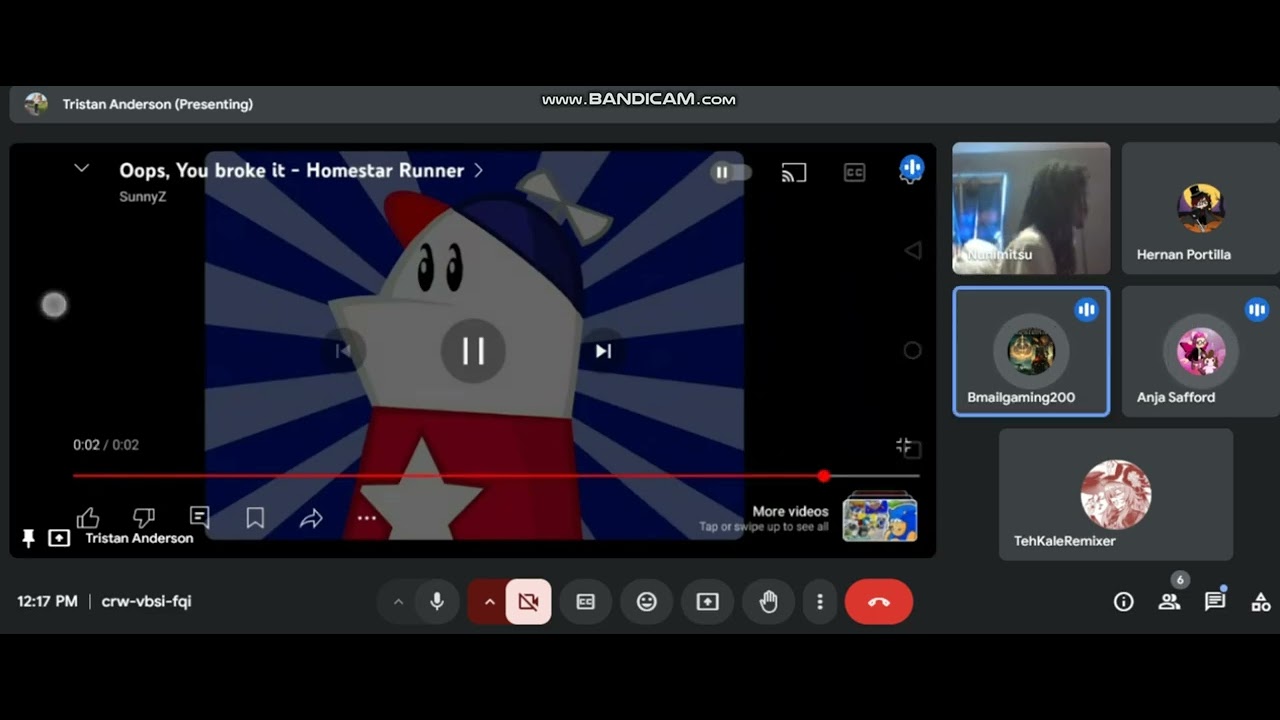This screenshot has width=1280, height=720.
Task: Collapse the video player with the down chevron
Action: point(82,169)
